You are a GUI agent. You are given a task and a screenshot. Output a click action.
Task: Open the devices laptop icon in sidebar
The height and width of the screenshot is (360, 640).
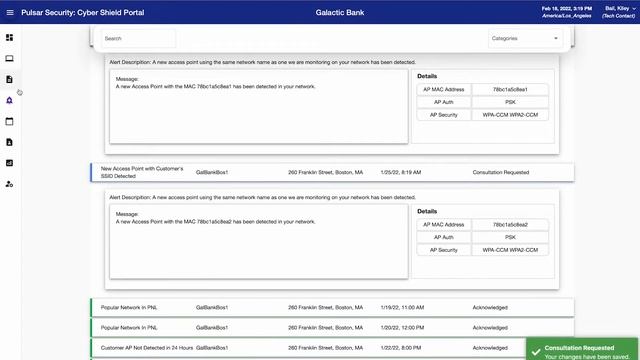[9, 58]
